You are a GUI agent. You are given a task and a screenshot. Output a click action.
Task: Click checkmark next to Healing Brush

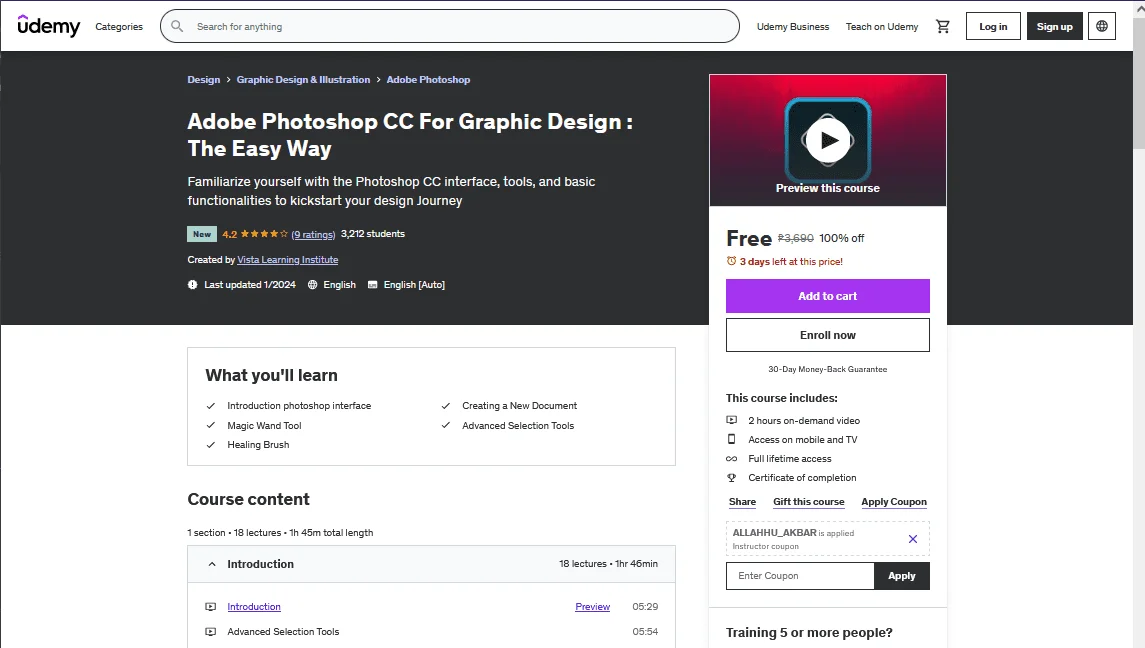coord(211,444)
